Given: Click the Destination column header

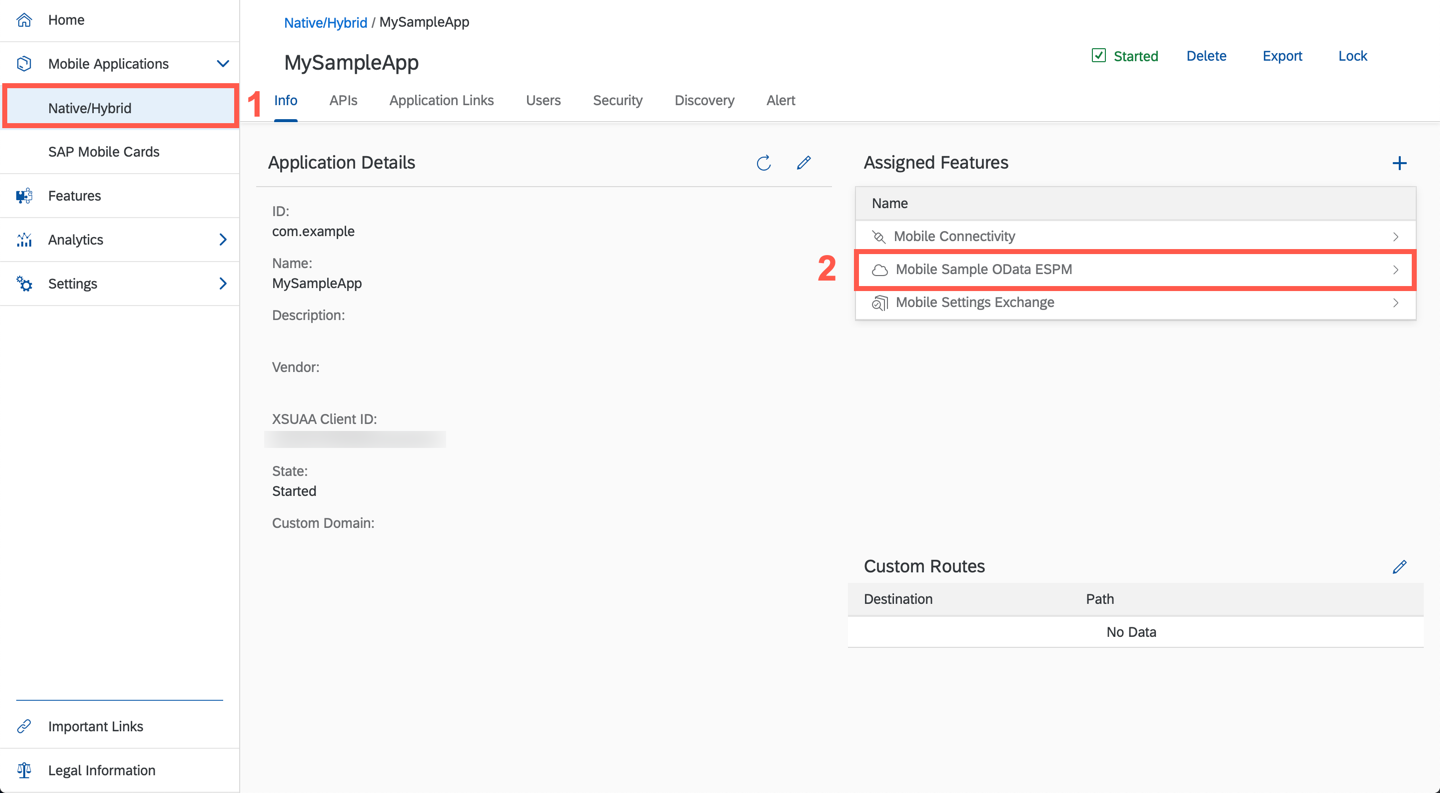Looking at the screenshot, I should pos(898,600).
